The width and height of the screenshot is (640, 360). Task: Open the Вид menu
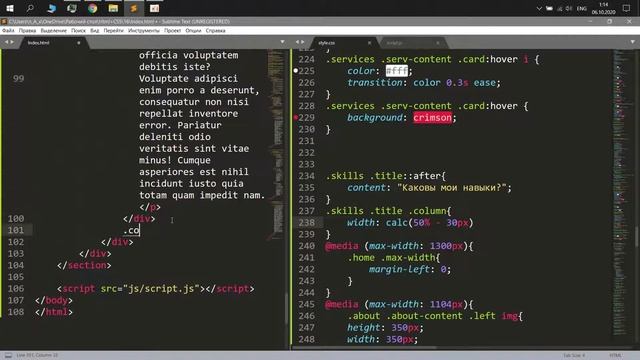pyautogui.click(x=95, y=31)
